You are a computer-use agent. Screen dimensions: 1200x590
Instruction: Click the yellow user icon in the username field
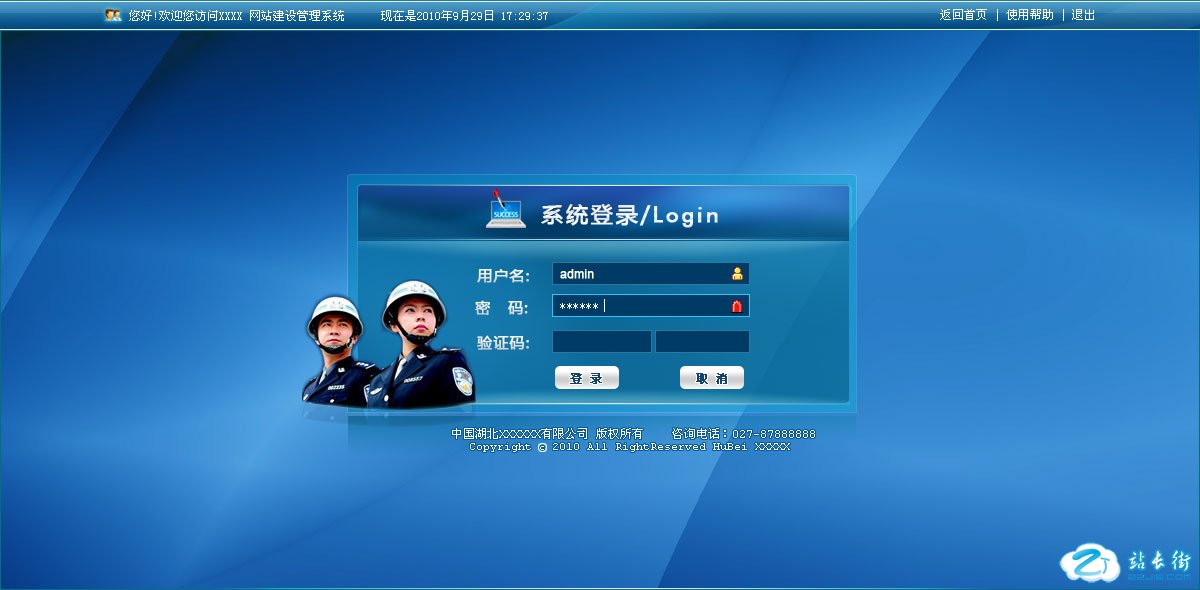pos(738,274)
